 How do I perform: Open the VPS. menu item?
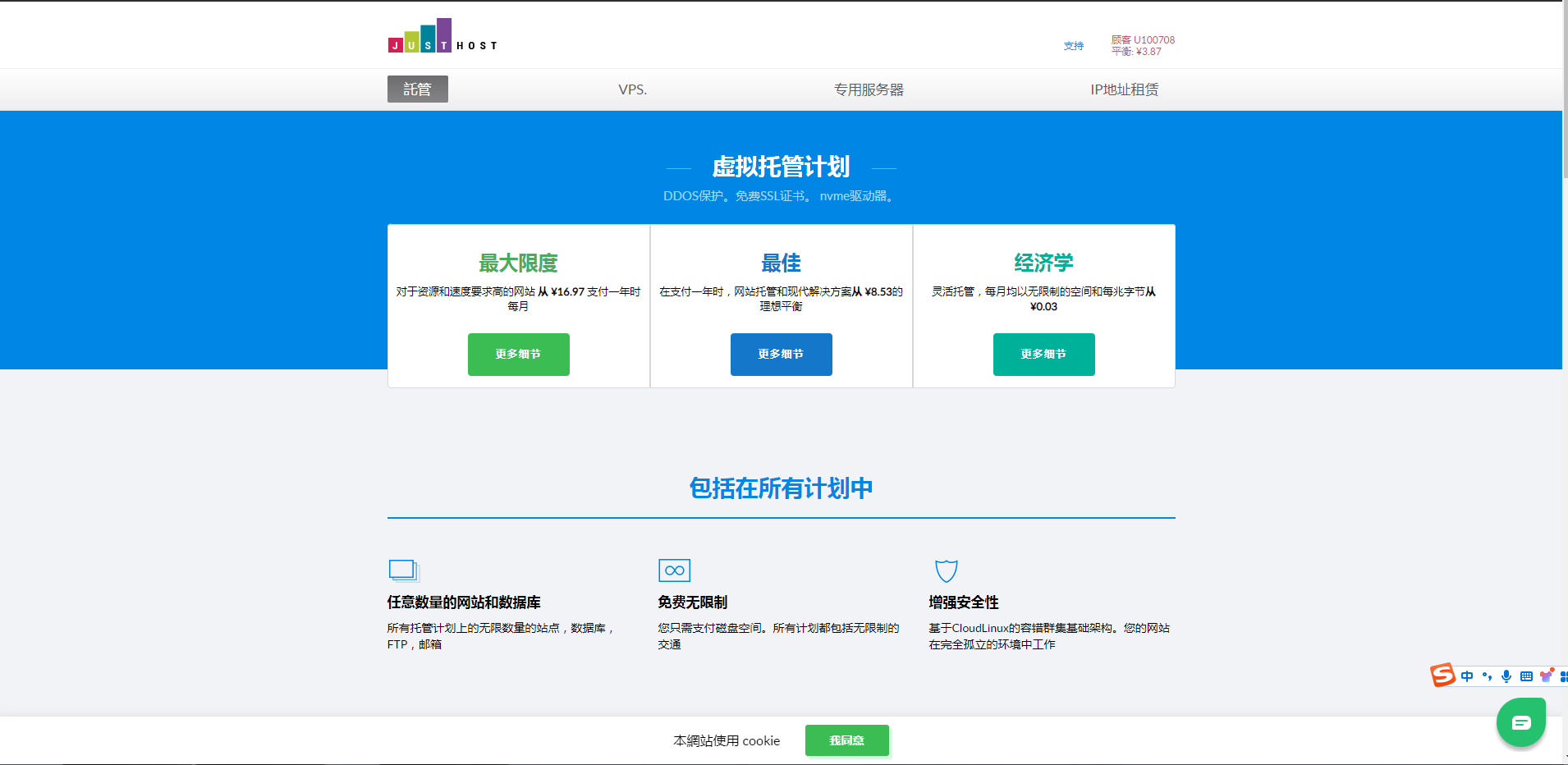(x=632, y=89)
